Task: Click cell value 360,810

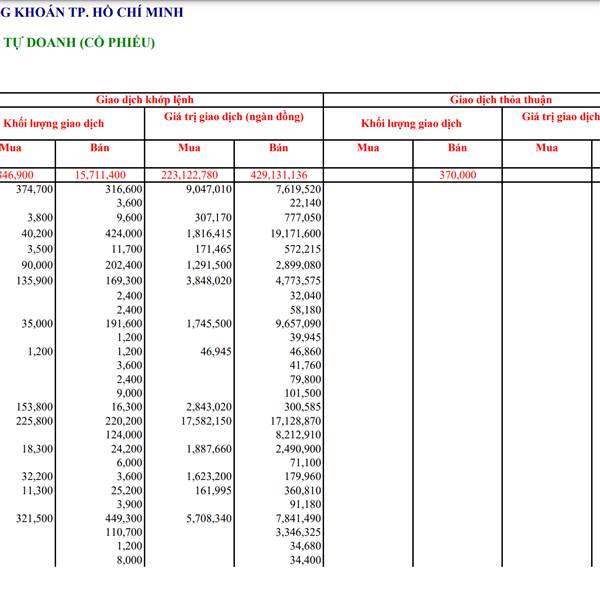Action: pos(303,491)
